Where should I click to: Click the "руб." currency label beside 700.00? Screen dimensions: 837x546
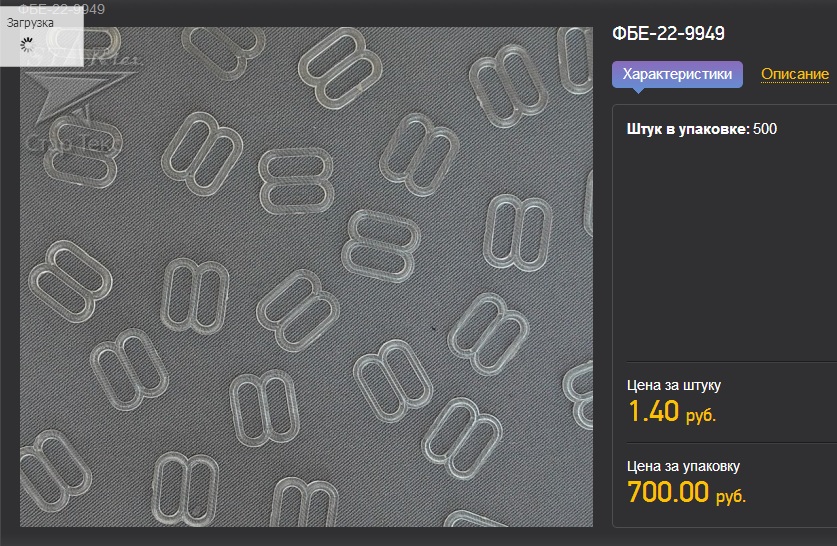pos(733,496)
